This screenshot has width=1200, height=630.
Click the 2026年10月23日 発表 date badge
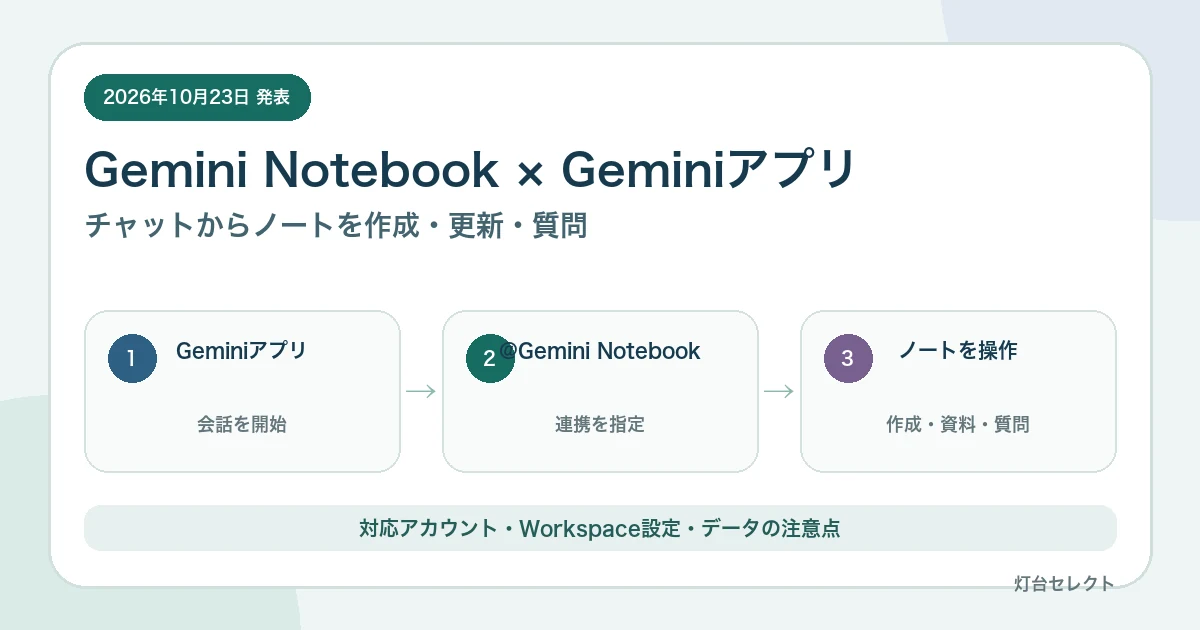tap(197, 97)
